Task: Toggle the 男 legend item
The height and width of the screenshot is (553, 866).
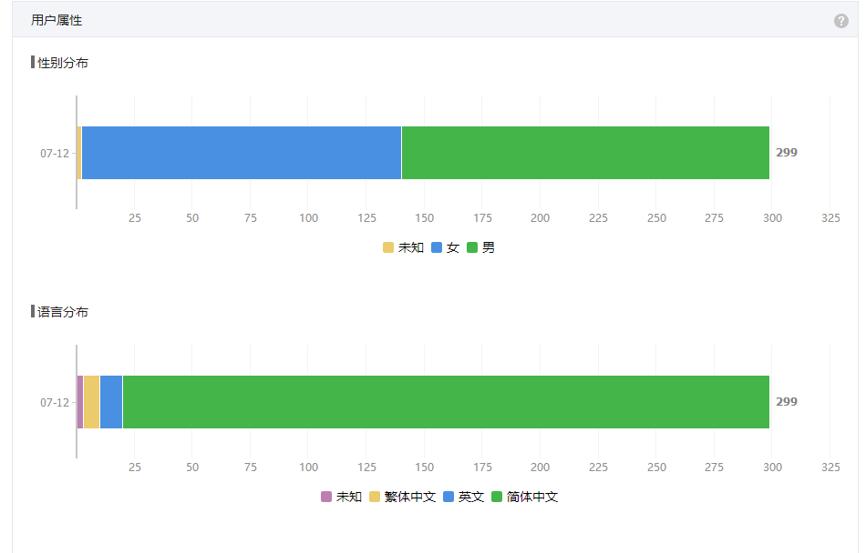Action: click(481, 247)
